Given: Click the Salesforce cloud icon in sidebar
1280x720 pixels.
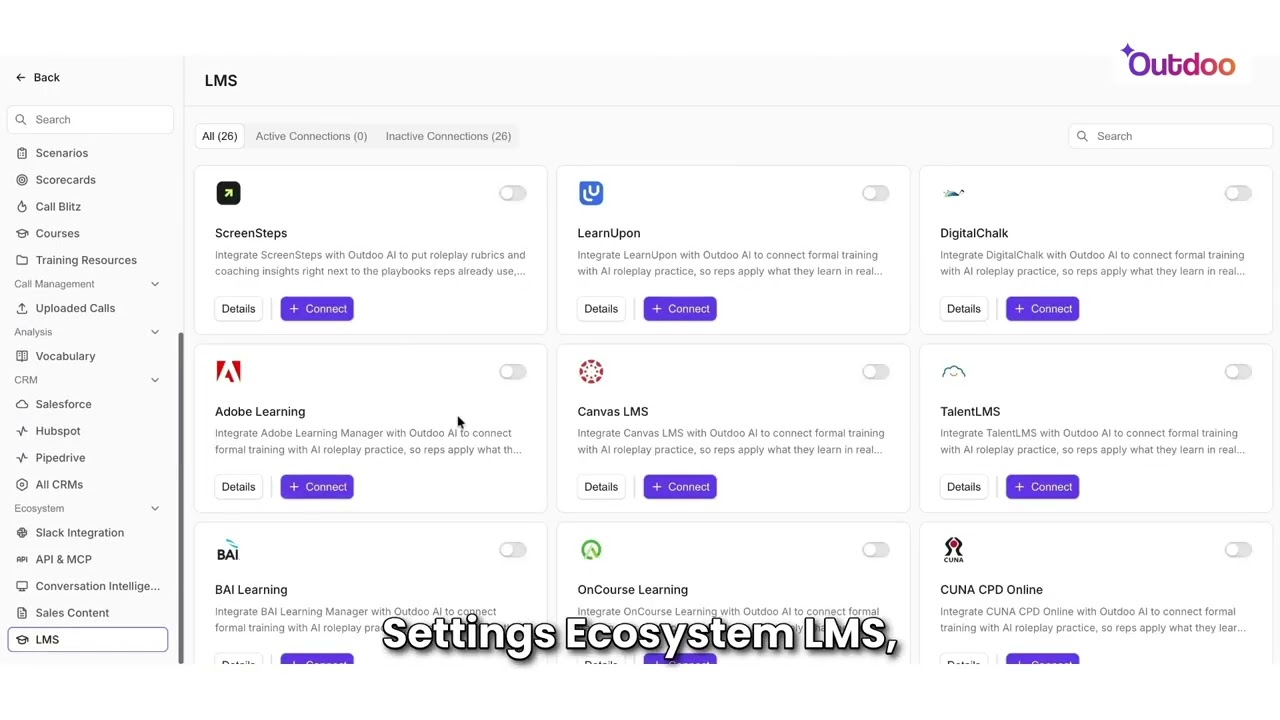Looking at the screenshot, I should click(x=22, y=404).
